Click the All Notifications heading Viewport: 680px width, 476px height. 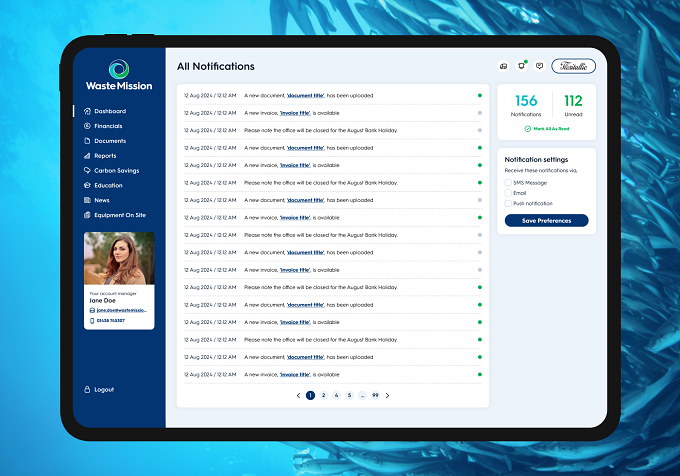click(x=216, y=66)
